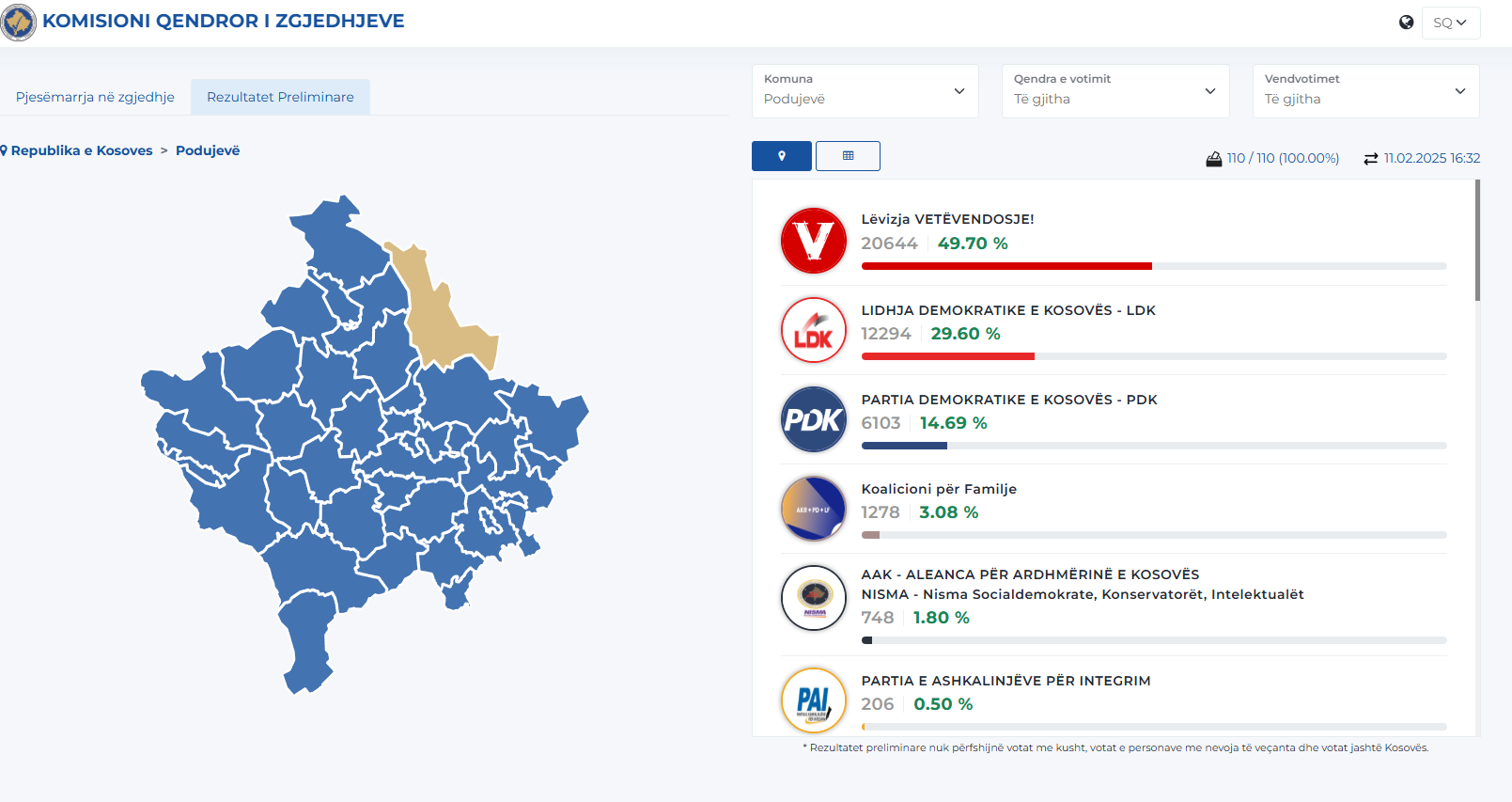1512x802 pixels.
Task: Select the table view toggle button
Action: pos(848,156)
